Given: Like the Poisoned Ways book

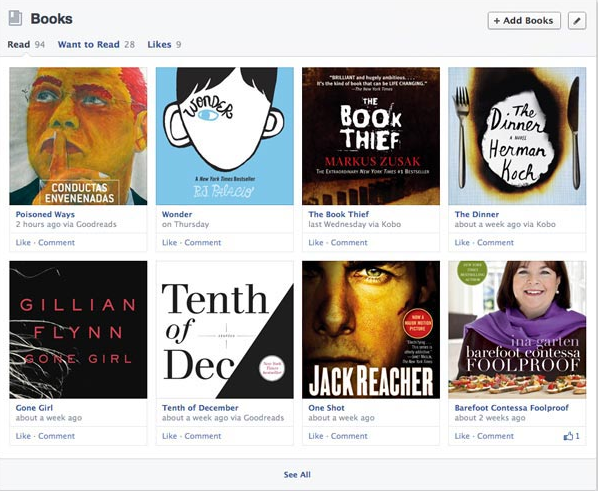Looking at the screenshot, I should tap(23, 242).
